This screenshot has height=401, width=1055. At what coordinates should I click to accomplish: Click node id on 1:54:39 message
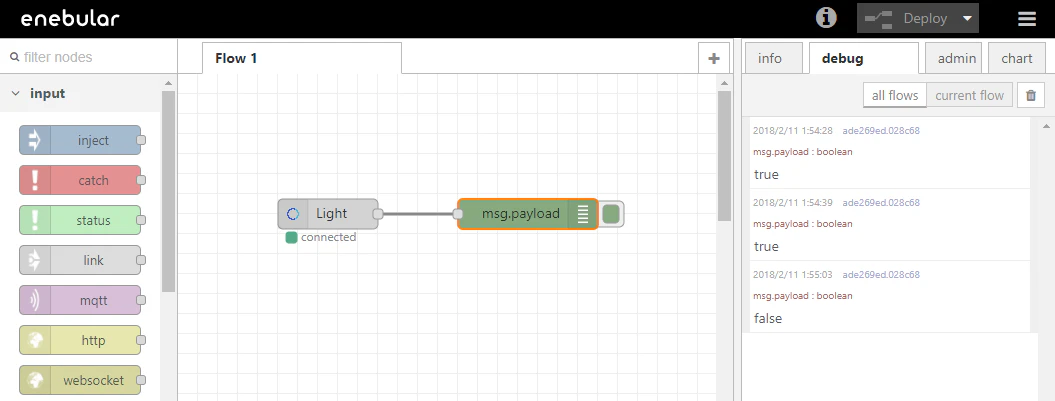pos(881,203)
